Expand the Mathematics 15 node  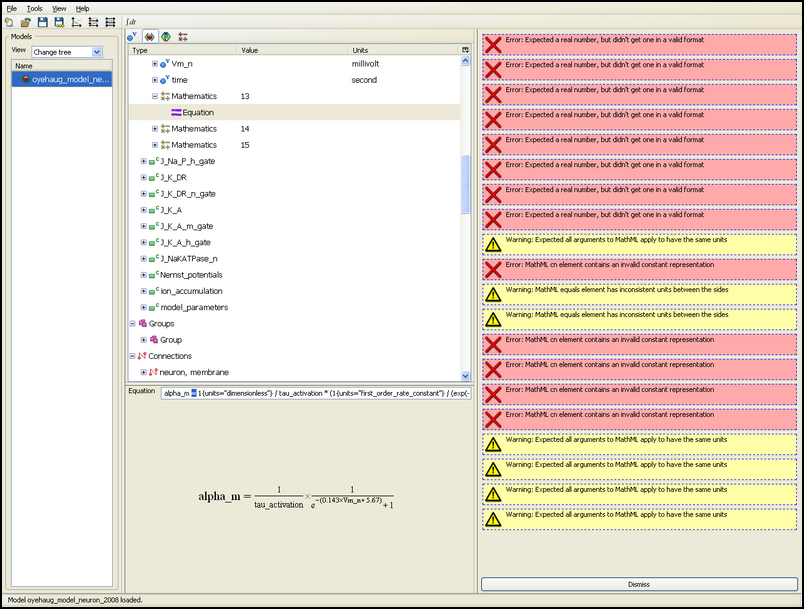click(155, 145)
